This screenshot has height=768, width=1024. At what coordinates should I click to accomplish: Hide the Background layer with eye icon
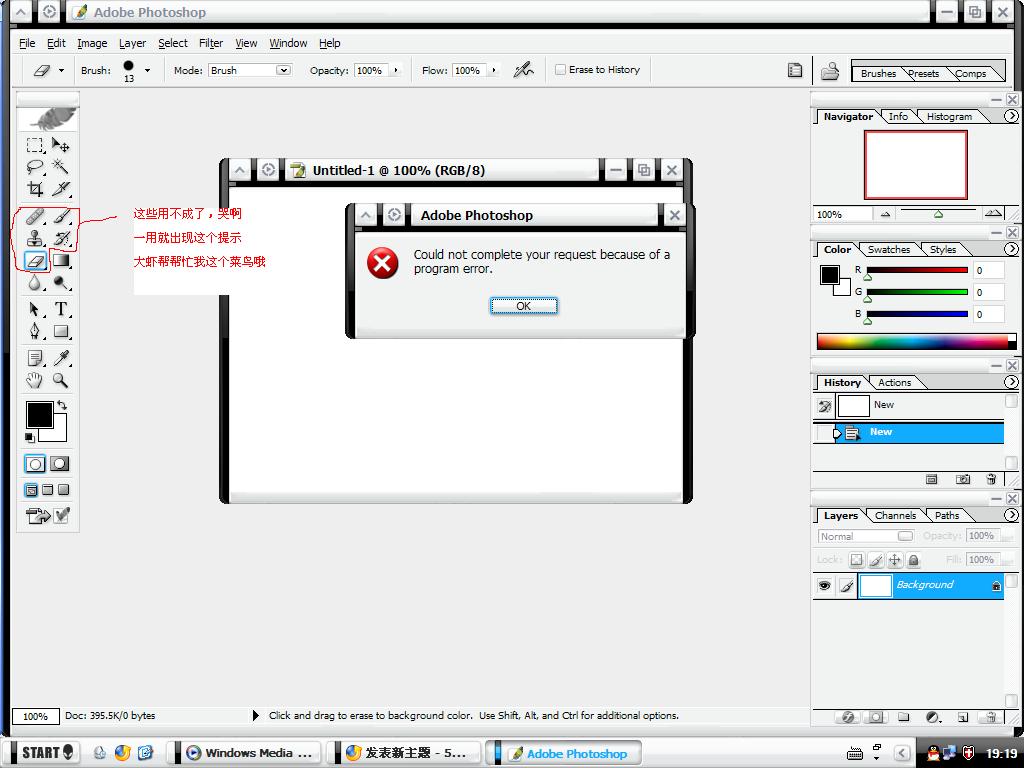824,586
